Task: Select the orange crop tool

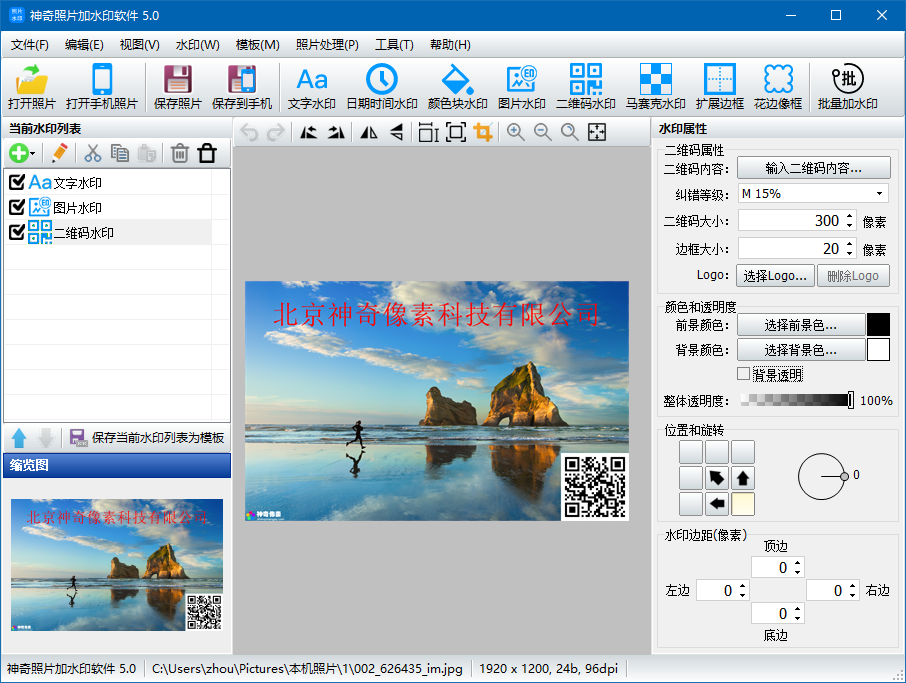Action: pos(483,132)
